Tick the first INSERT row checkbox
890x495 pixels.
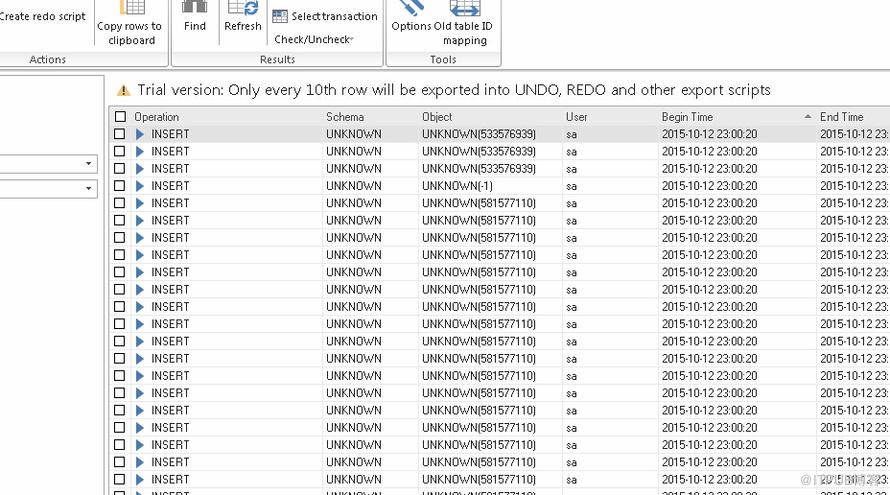coord(119,134)
